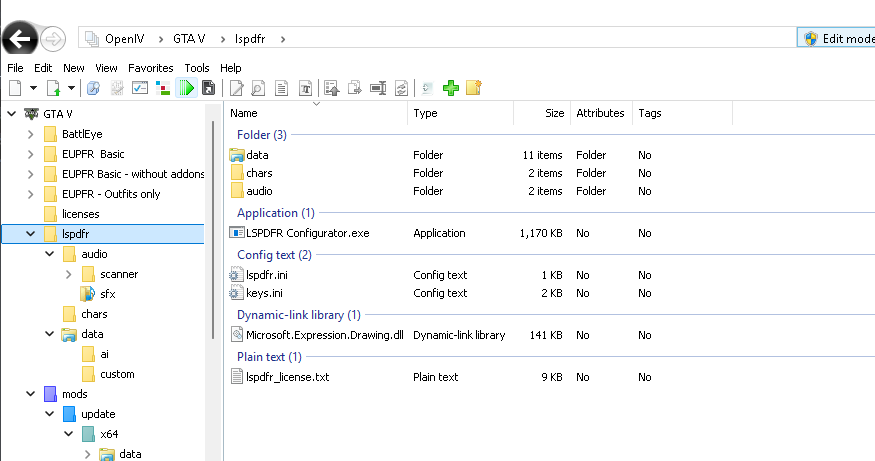Screen dimensions: 875x461
Task: Expand the EUPFR Basic tree node
Action: point(31,154)
